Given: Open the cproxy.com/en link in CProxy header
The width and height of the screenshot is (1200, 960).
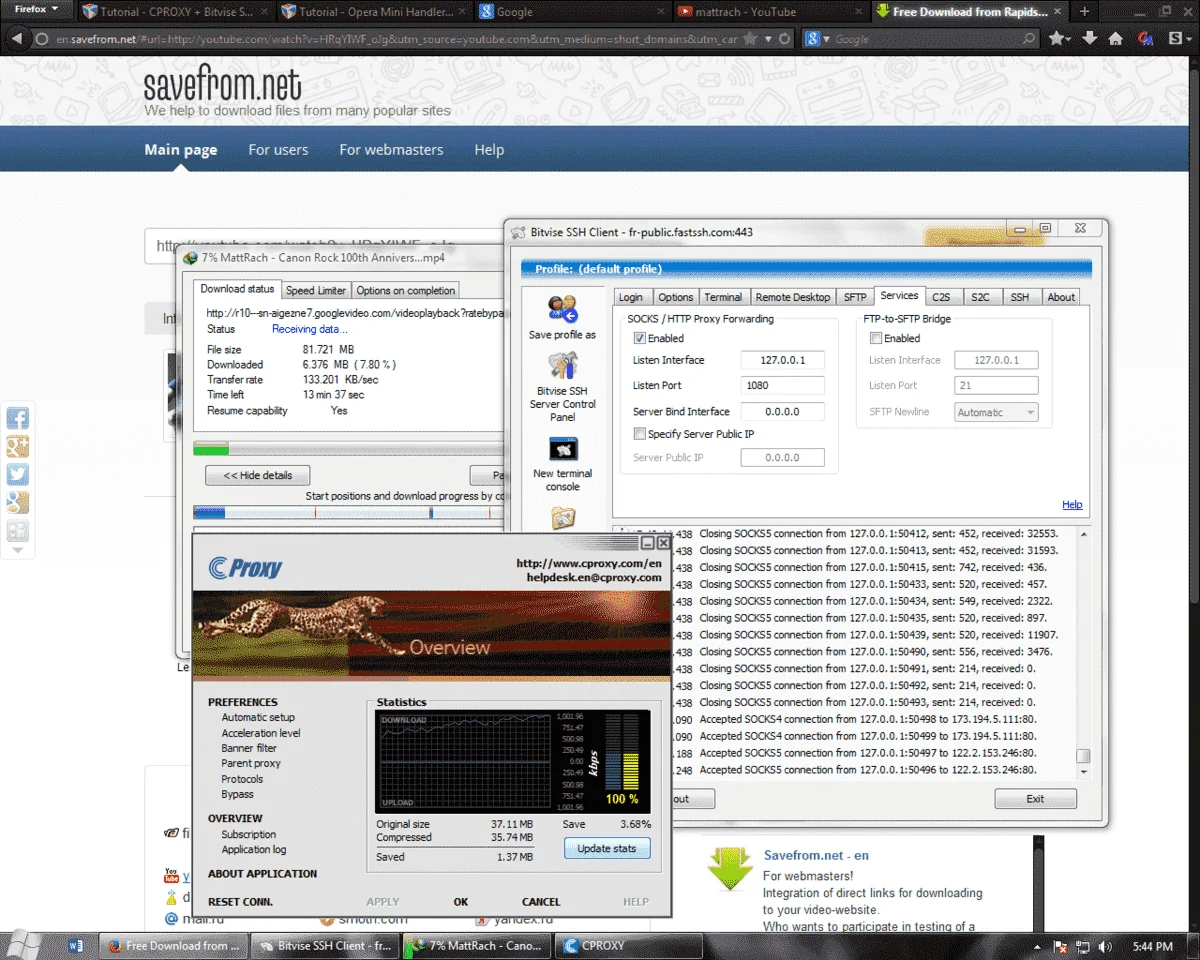Looking at the screenshot, I should point(589,563).
